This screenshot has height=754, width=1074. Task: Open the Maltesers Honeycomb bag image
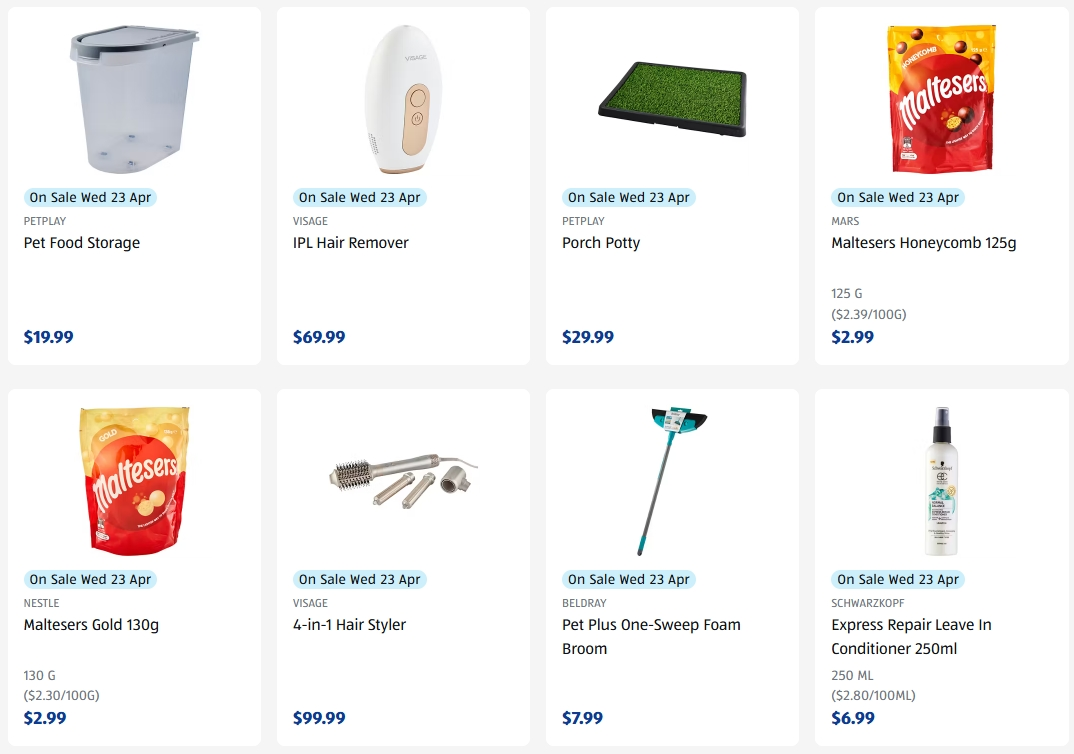point(941,99)
